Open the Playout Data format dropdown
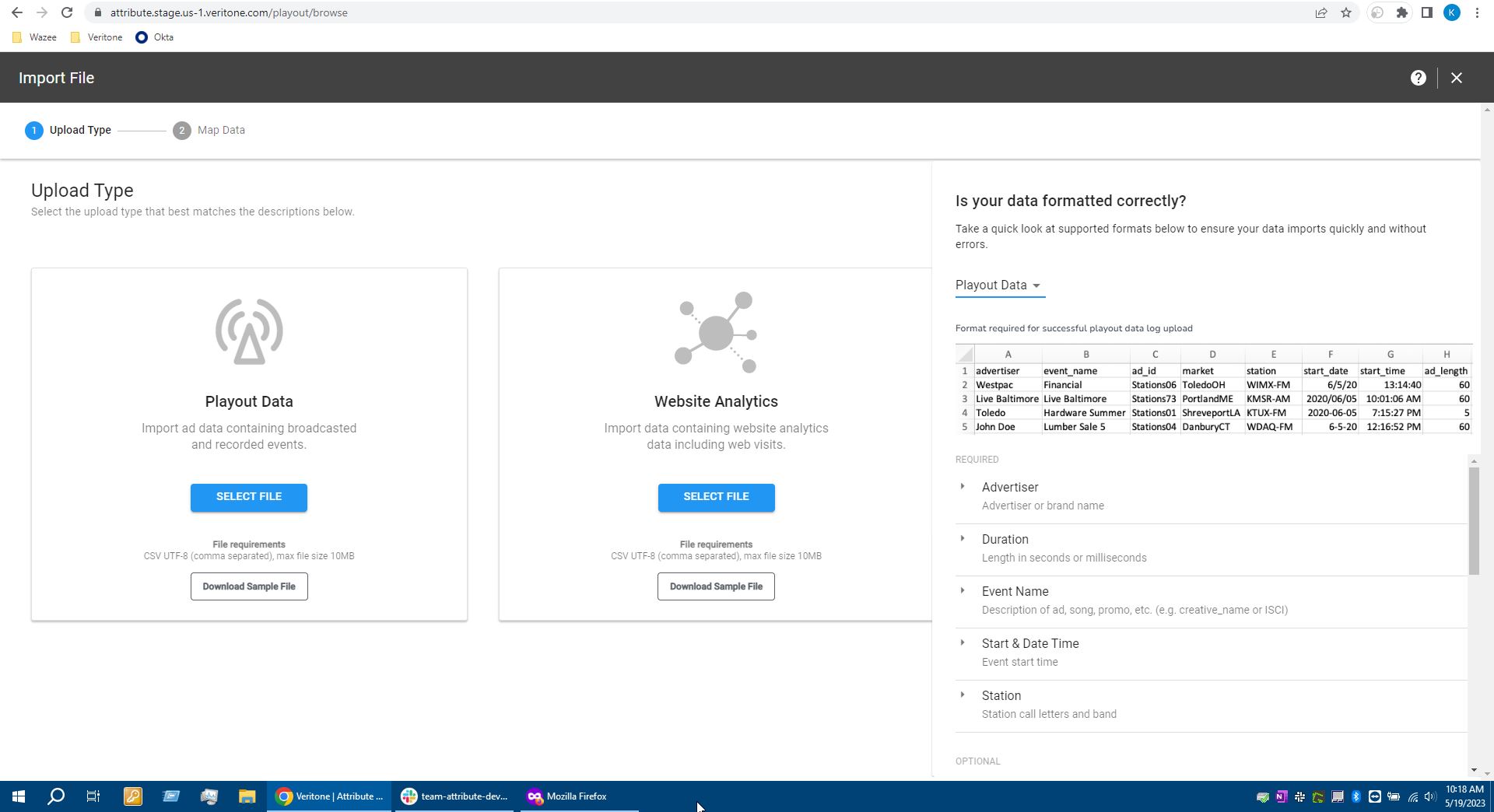1494x812 pixels. (999, 285)
